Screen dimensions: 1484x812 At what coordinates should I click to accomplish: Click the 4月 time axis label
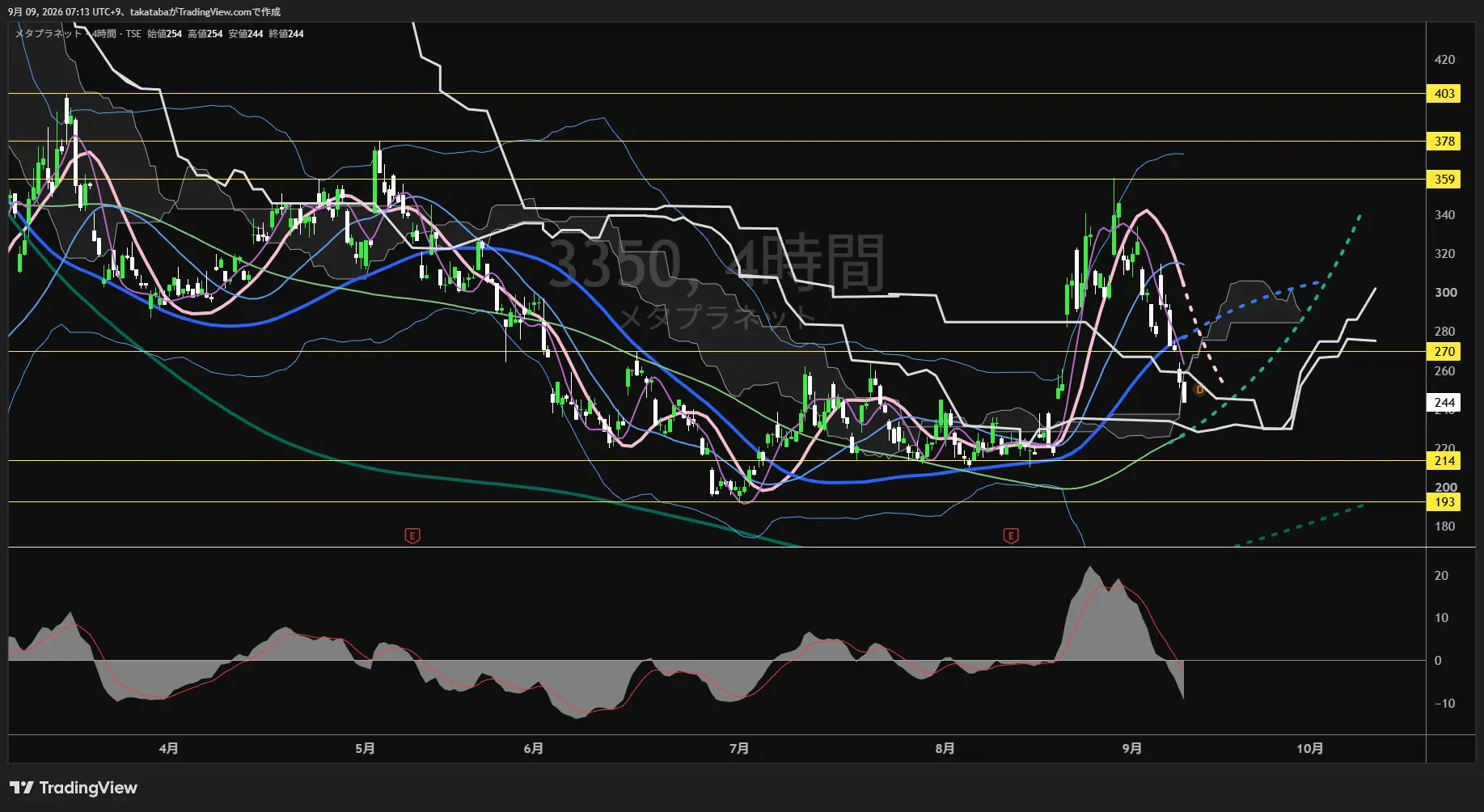168,749
